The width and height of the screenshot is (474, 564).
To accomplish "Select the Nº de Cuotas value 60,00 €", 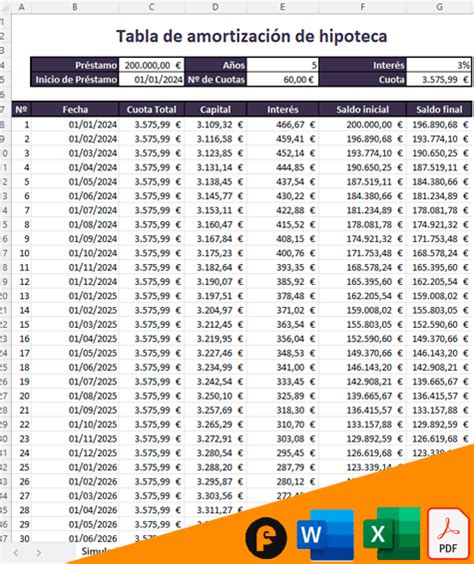I will (283, 79).
